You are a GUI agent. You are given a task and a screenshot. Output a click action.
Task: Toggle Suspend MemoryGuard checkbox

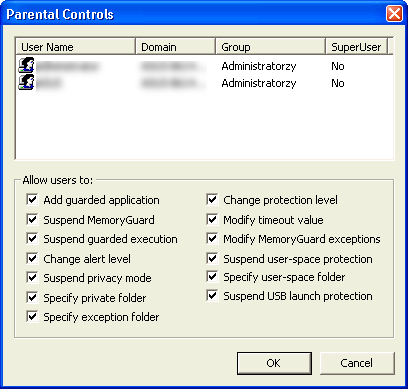(x=32, y=220)
